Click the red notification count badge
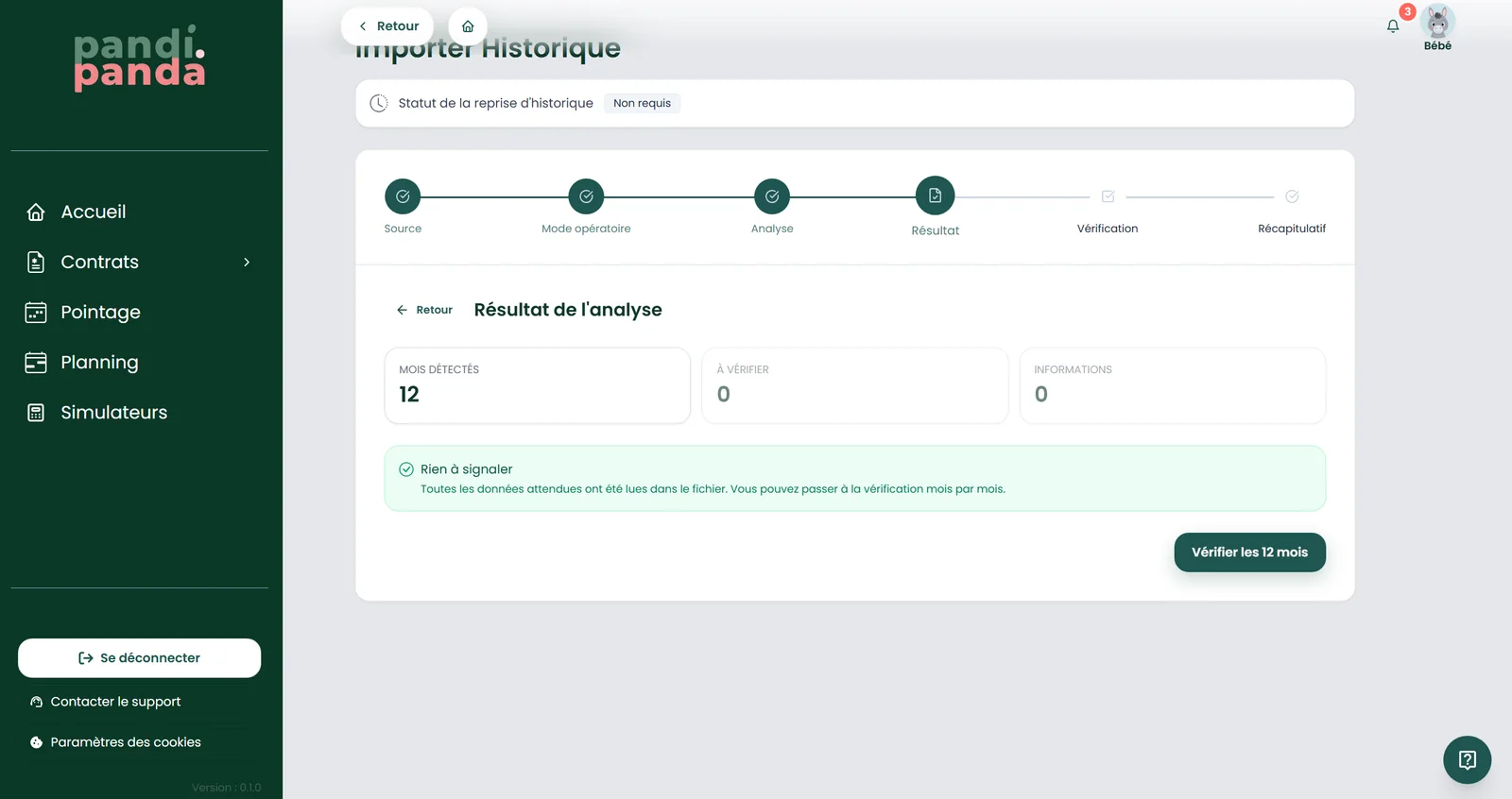 1408,11
